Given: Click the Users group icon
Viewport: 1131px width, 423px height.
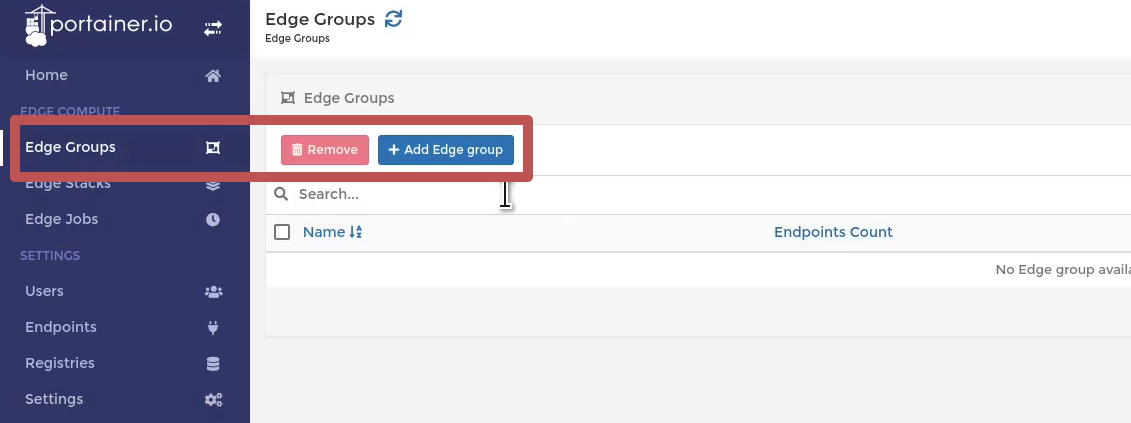Looking at the screenshot, I should 214,292.
